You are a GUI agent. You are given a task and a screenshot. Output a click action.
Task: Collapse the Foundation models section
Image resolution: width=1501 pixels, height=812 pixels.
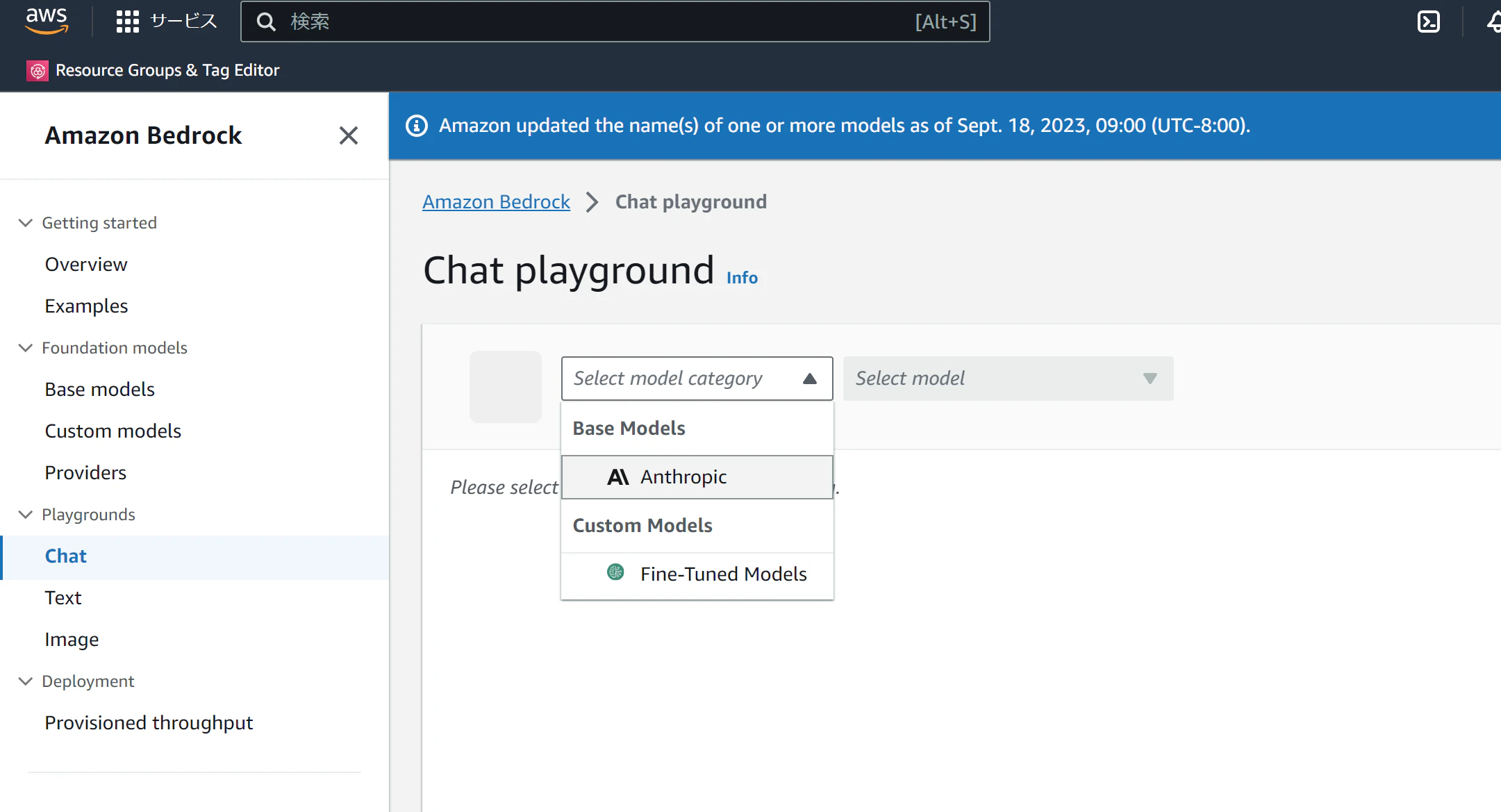[26, 348]
